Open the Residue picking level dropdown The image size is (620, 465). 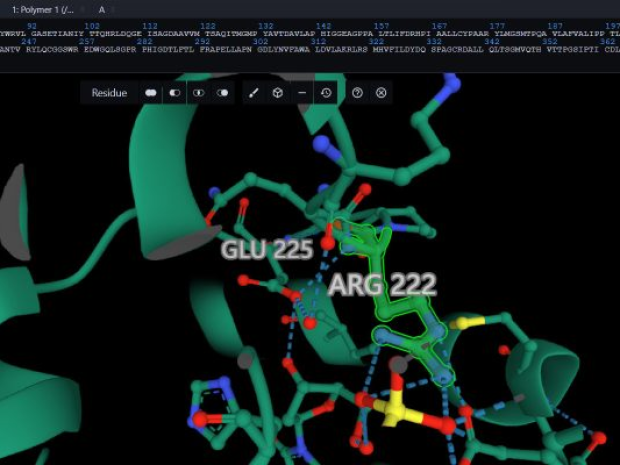(x=109, y=93)
